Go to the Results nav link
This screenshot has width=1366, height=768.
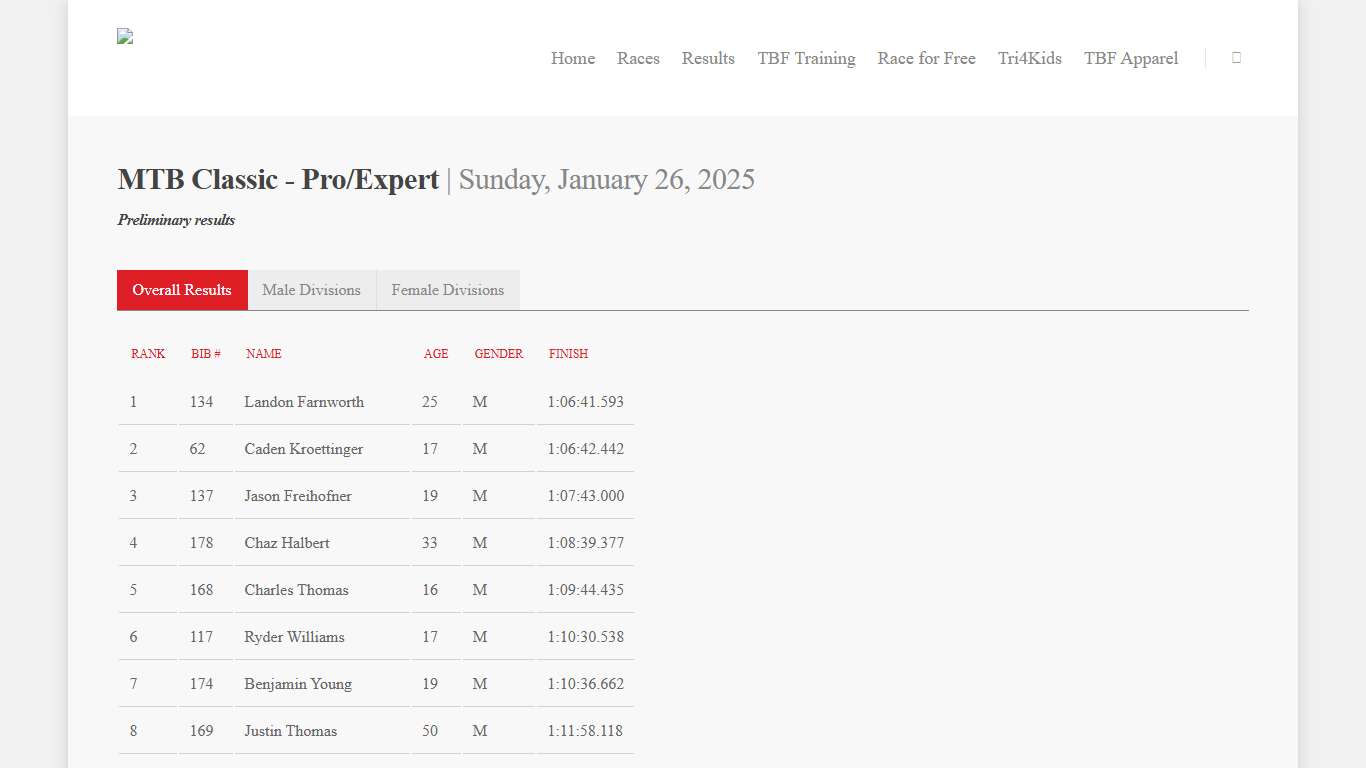point(708,58)
